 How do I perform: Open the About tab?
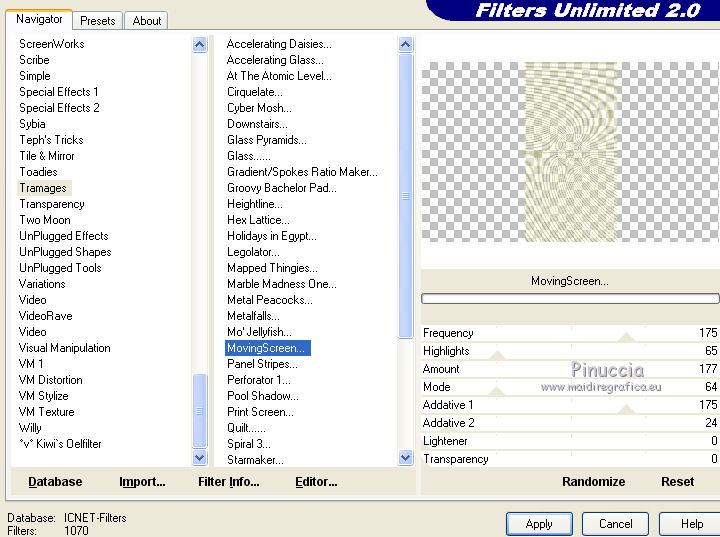[146, 21]
